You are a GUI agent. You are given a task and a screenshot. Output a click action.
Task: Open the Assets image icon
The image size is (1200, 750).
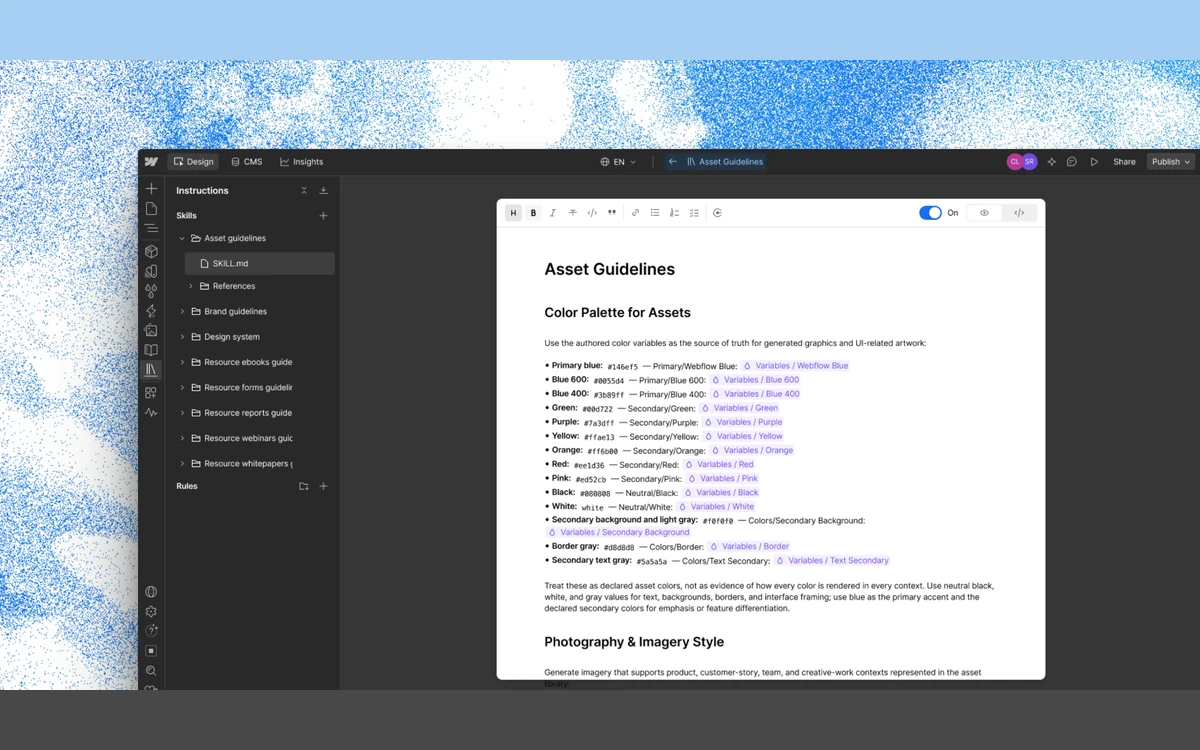click(x=151, y=330)
